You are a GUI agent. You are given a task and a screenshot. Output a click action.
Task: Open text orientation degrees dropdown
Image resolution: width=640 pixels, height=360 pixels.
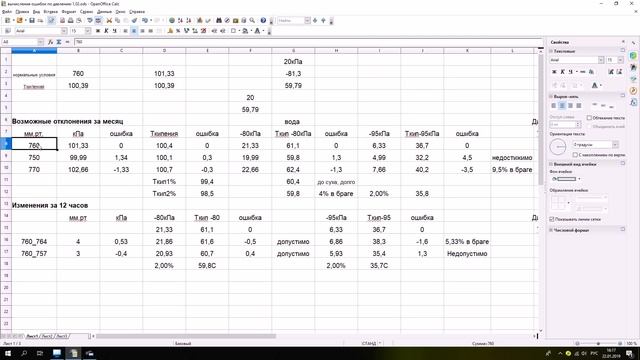[615, 144]
